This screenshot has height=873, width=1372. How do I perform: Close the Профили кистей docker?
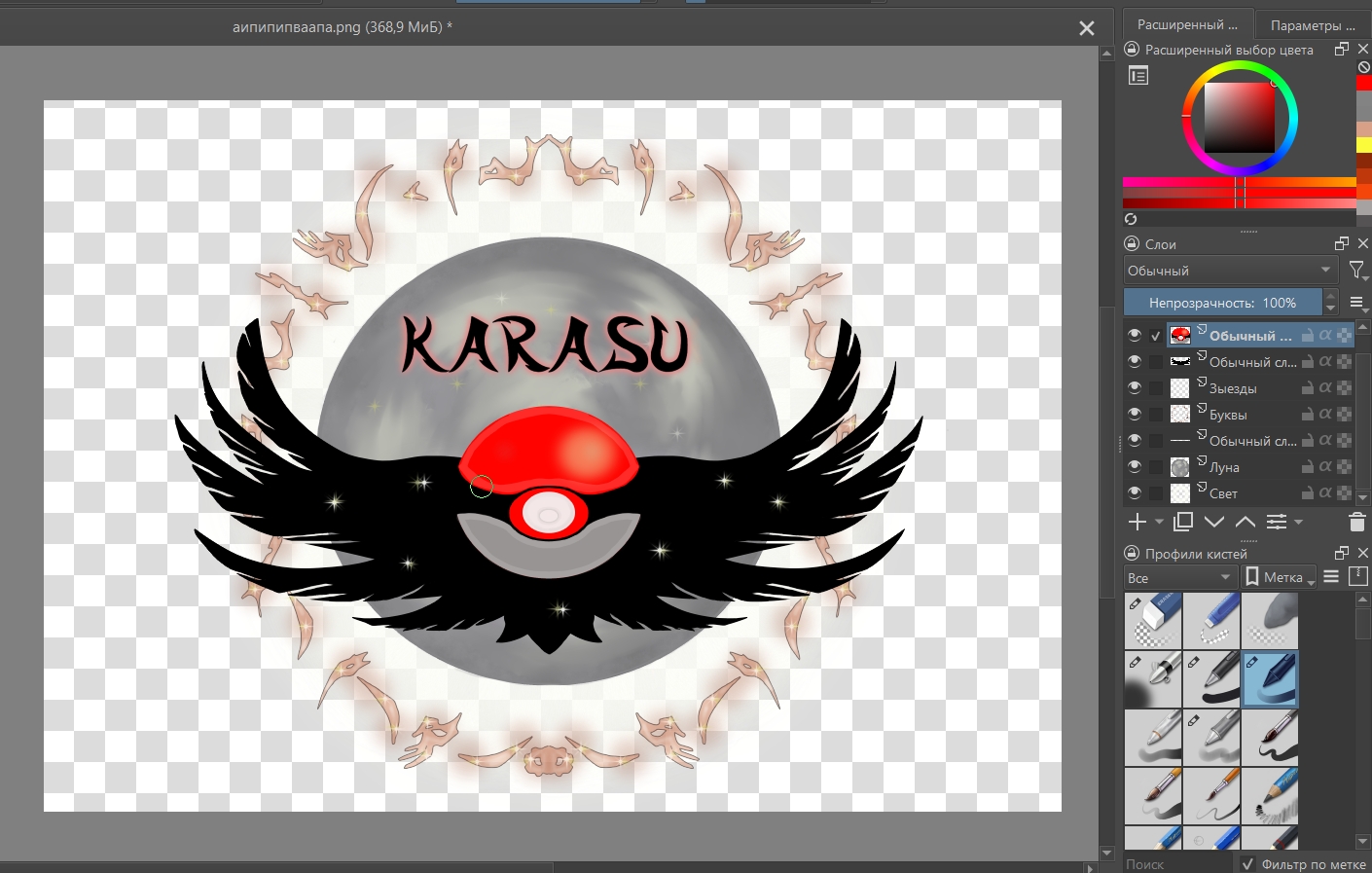(x=1362, y=553)
